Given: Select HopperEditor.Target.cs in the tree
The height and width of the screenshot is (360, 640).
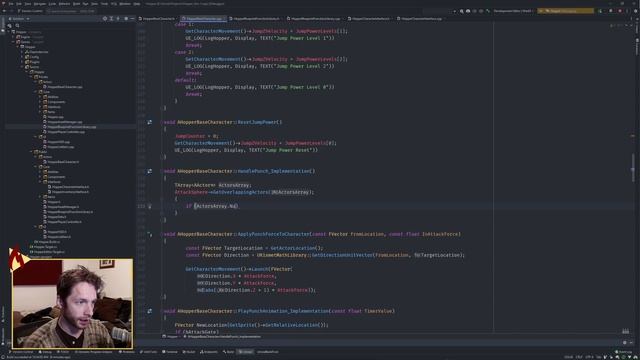Looking at the screenshot, I should pos(47,252).
